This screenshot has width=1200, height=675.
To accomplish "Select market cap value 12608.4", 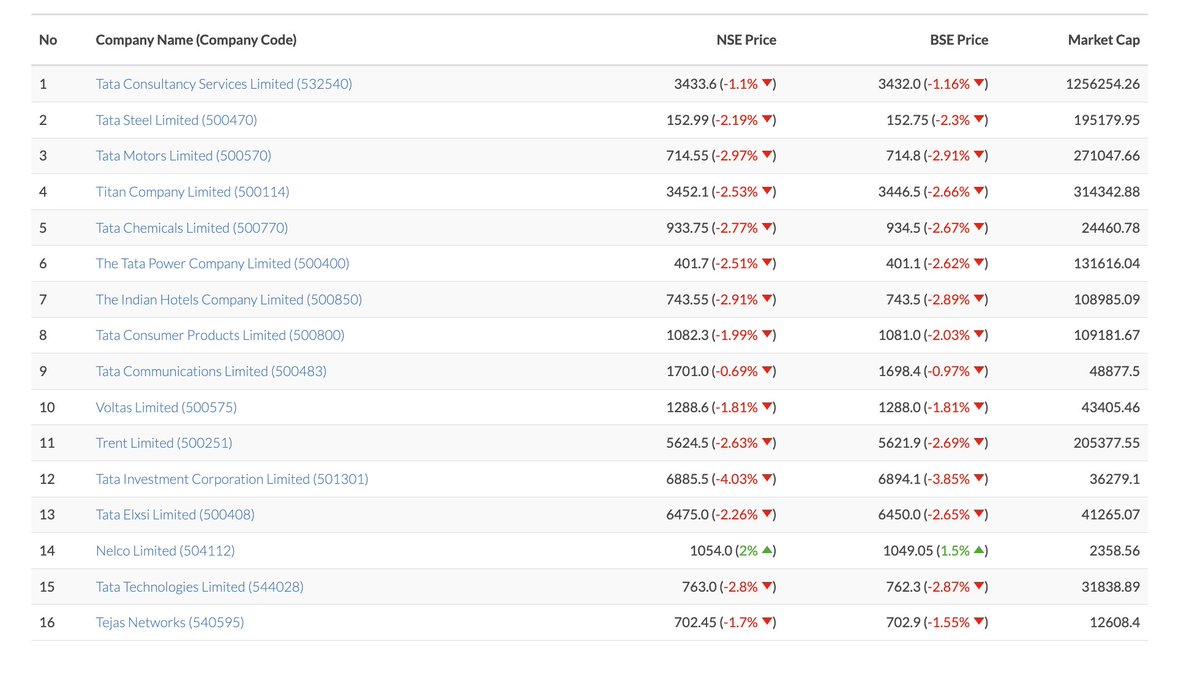I will point(1115,622).
